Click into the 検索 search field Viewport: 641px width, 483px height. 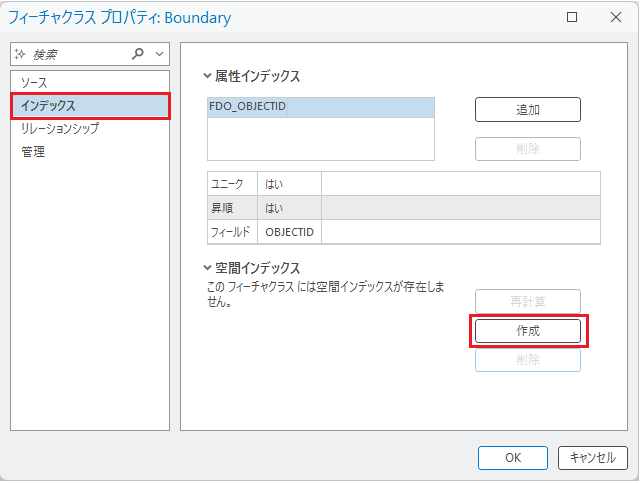pyautogui.click(x=75, y=54)
